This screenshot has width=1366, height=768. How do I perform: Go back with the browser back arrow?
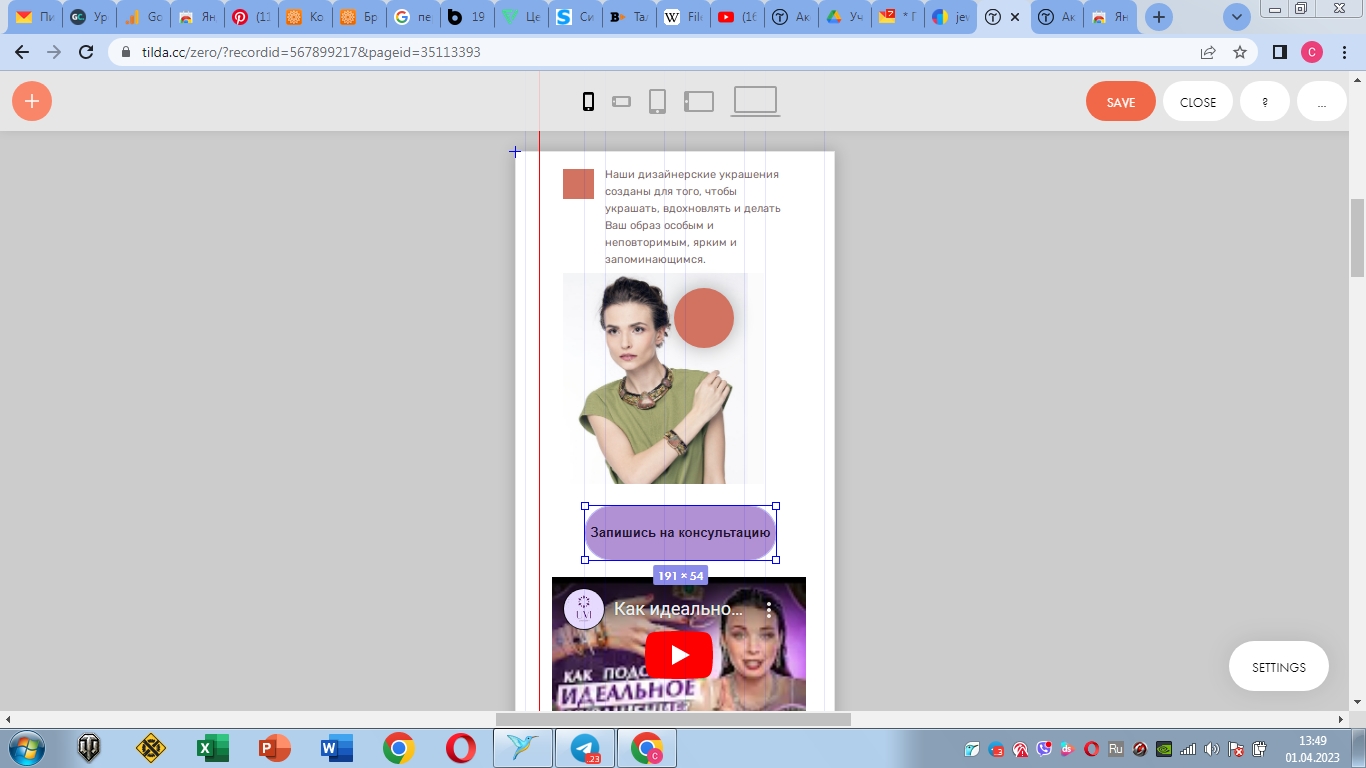click(x=22, y=52)
